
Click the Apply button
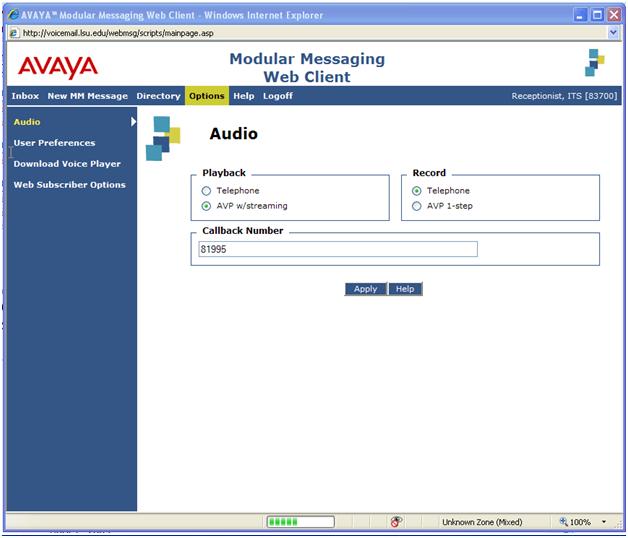click(x=366, y=289)
